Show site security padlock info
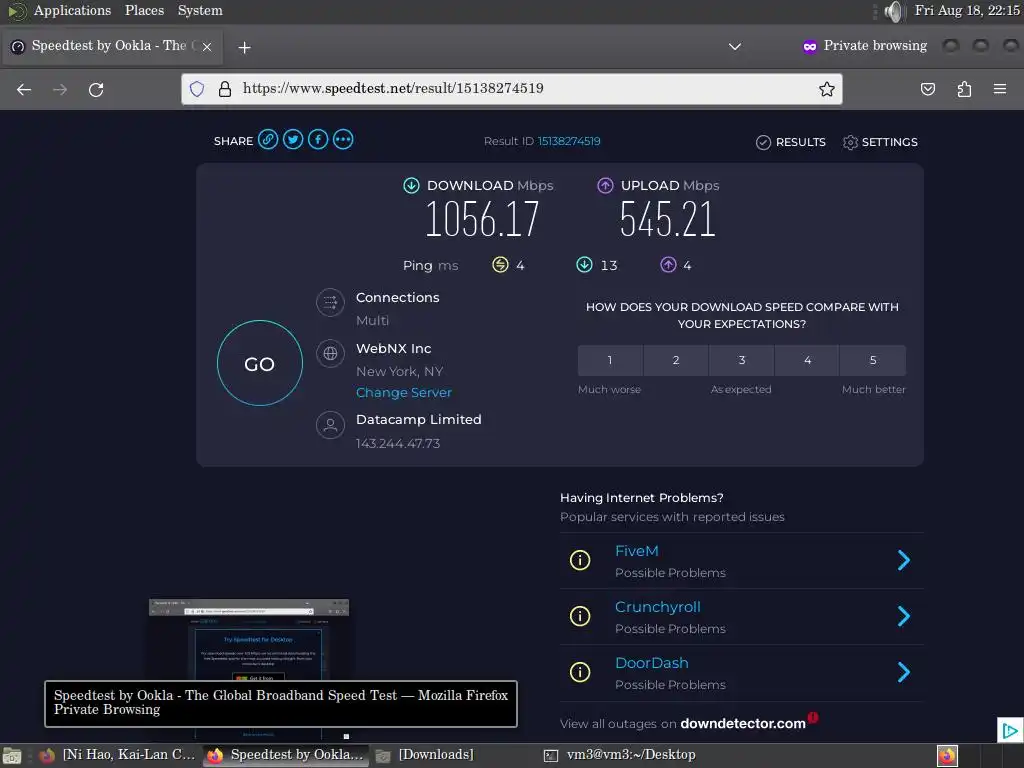The image size is (1024, 768). [x=225, y=89]
